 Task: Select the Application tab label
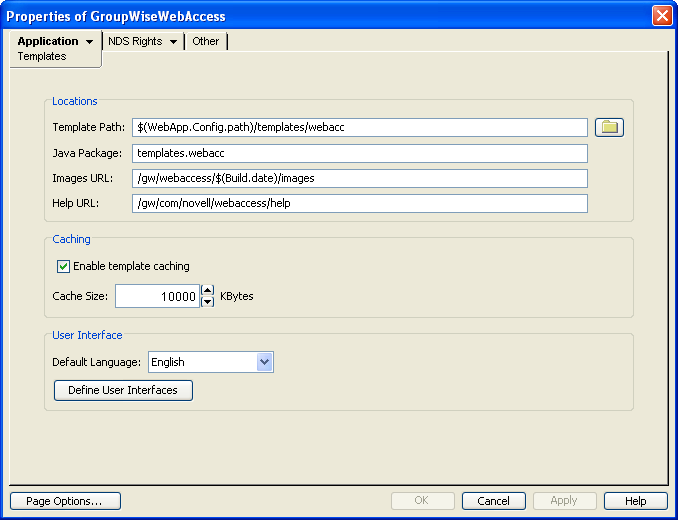[48, 41]
